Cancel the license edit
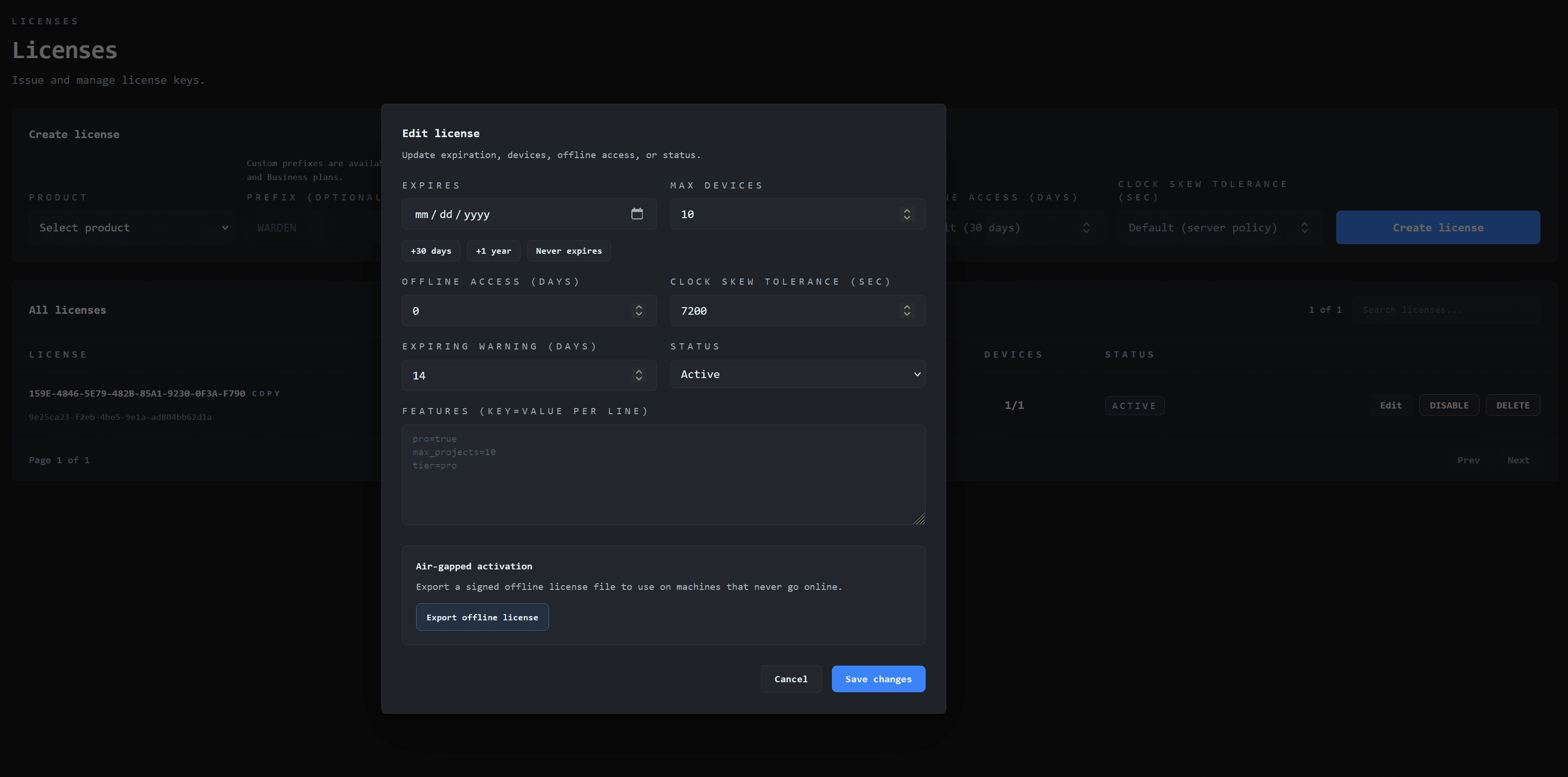 (791, 678)
